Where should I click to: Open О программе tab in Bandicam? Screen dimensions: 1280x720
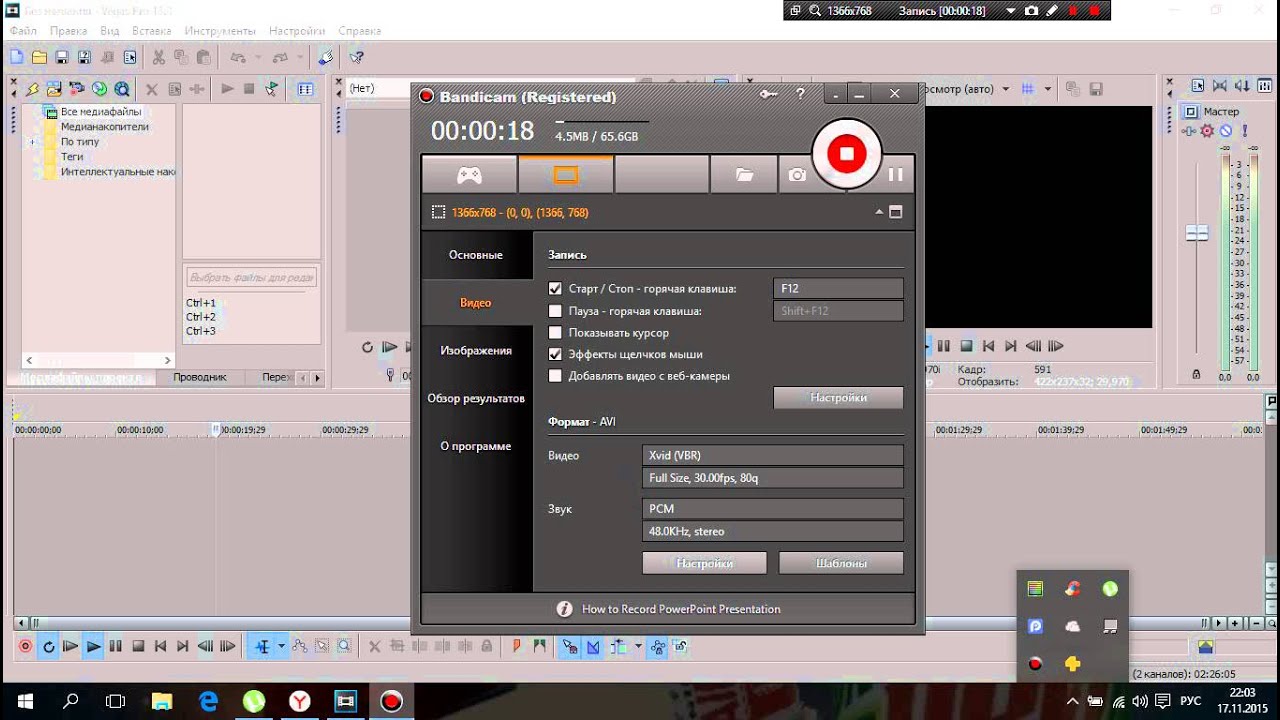click(476, 447)
